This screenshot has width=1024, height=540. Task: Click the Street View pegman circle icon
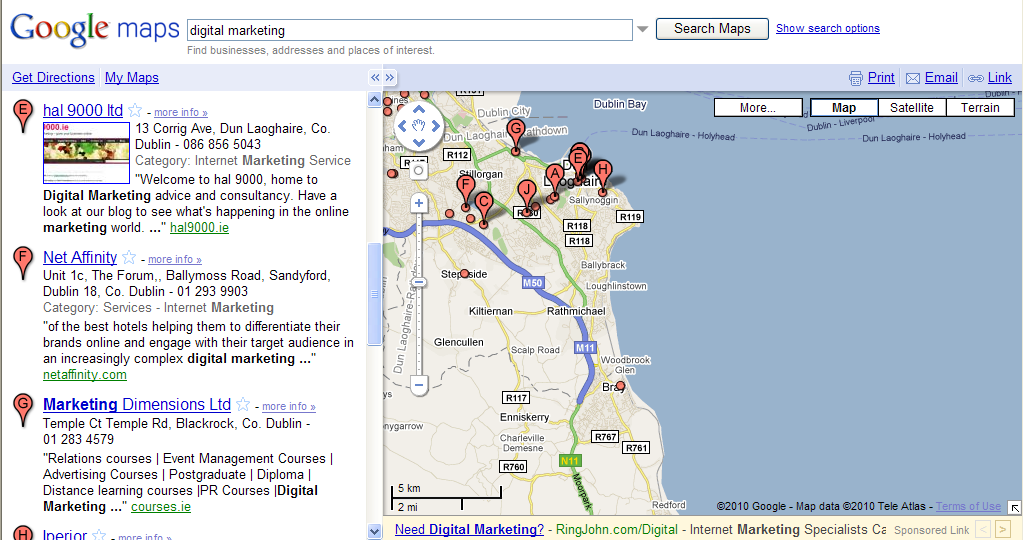(x=419, y=171)
